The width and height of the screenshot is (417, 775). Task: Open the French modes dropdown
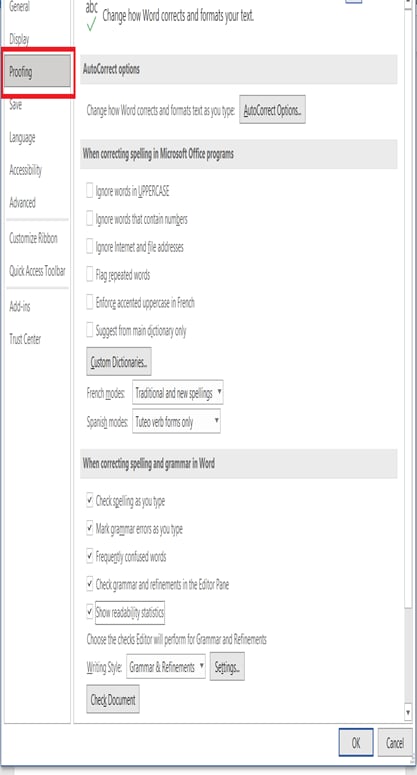click(178, 393)
